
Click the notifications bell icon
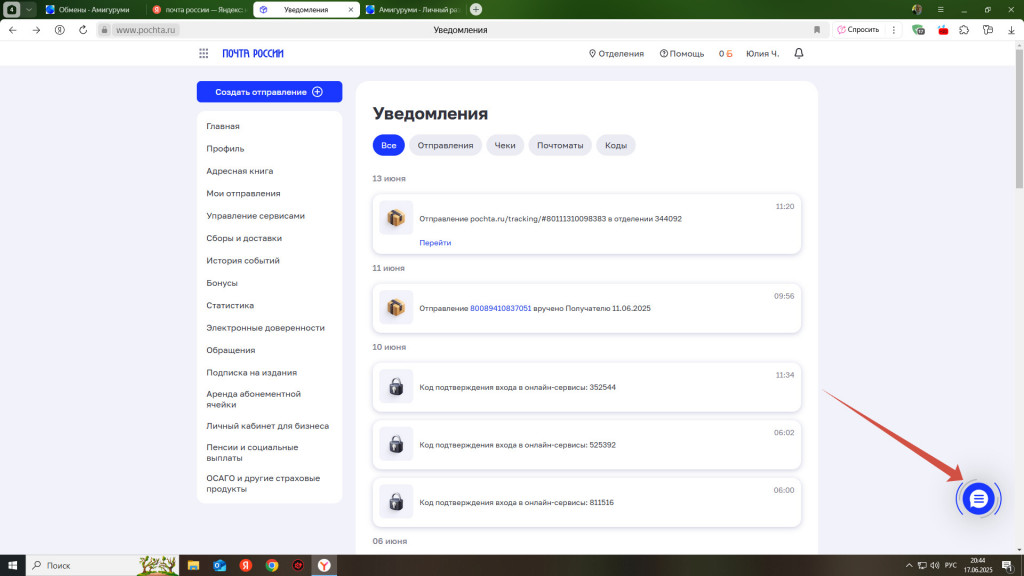[x=798, y=53]
